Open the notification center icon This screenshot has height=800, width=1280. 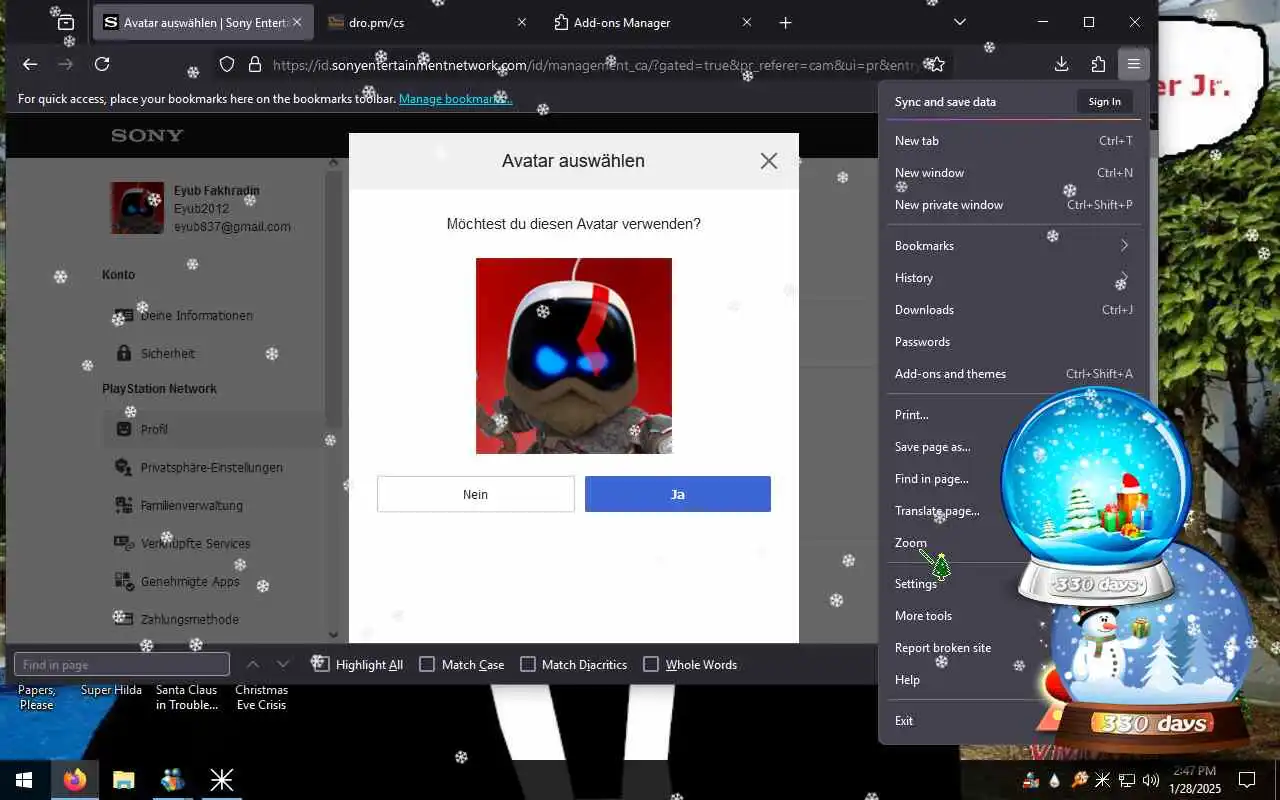click(1247, 780)
